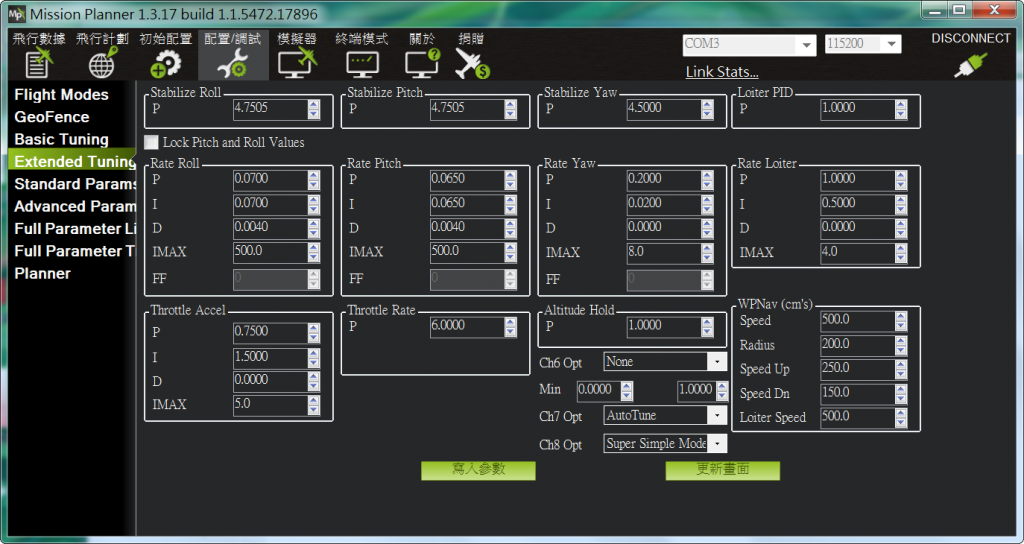Open Planner in the sidebar
Screen dimensions: 1024x544
click(42, 273)
